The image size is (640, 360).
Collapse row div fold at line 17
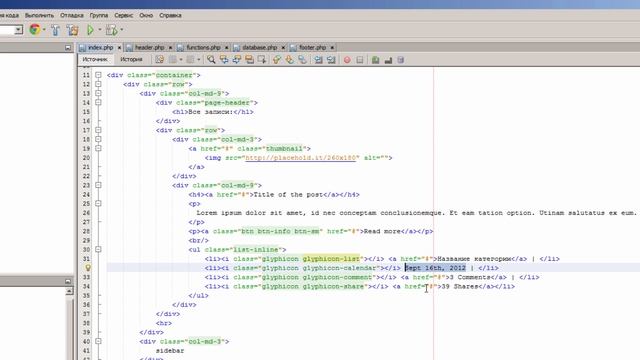pyautogui.click(x=98, y=130)
